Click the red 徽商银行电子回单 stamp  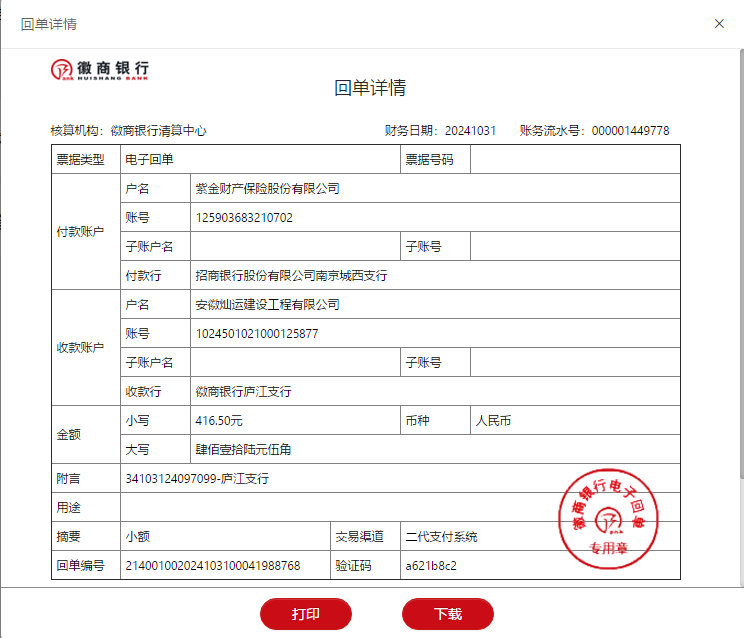(606, 517)
